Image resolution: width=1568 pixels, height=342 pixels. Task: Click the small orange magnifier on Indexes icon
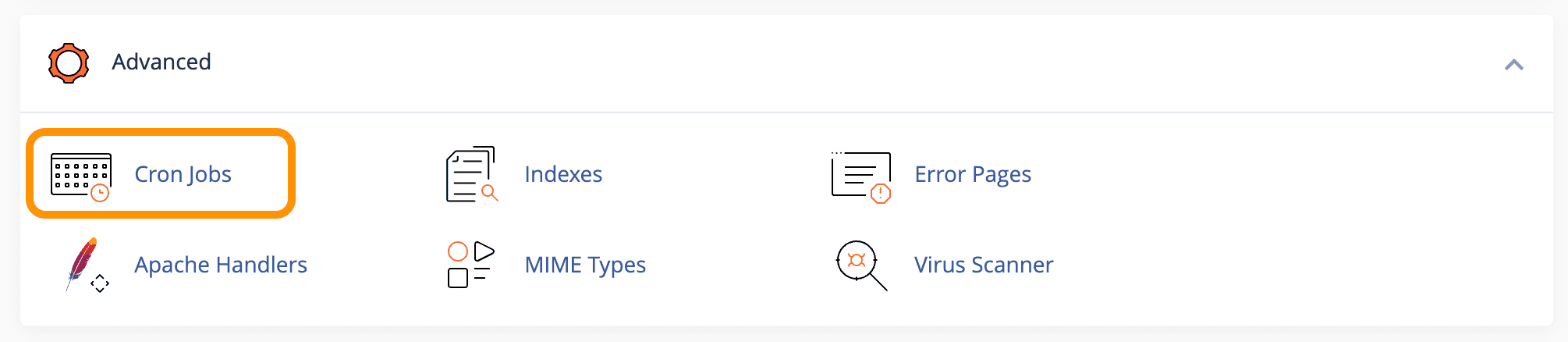[490, 193]
